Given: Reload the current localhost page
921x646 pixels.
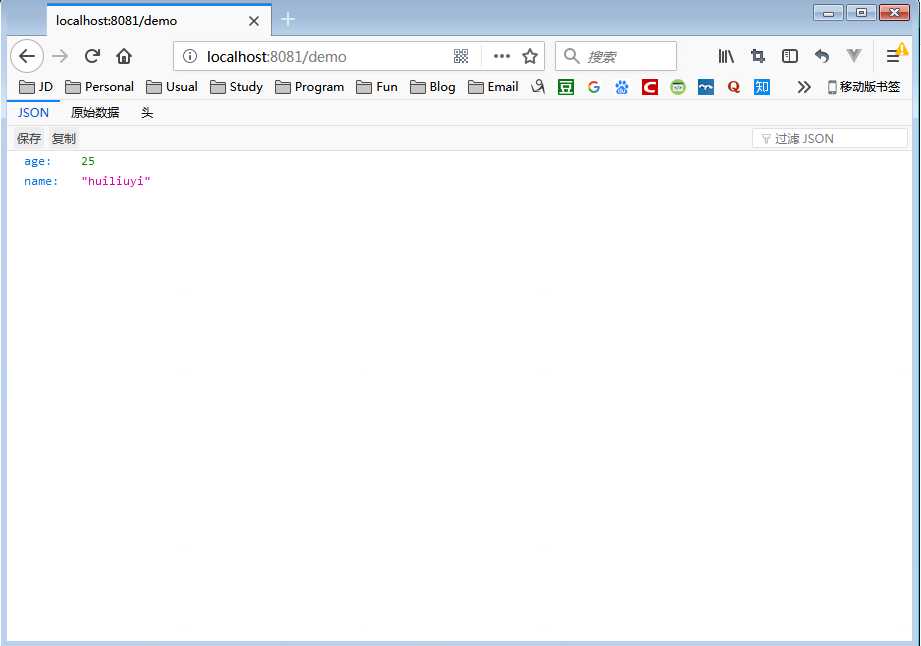Looking at the screenshot, I should pyautogui.click(x=92, y=56).
